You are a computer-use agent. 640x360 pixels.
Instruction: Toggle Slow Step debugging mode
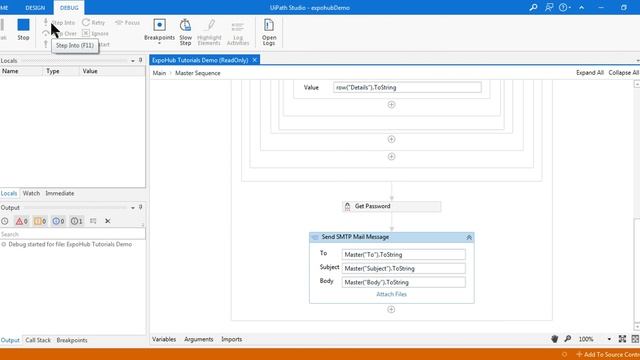tap(185, 32)
